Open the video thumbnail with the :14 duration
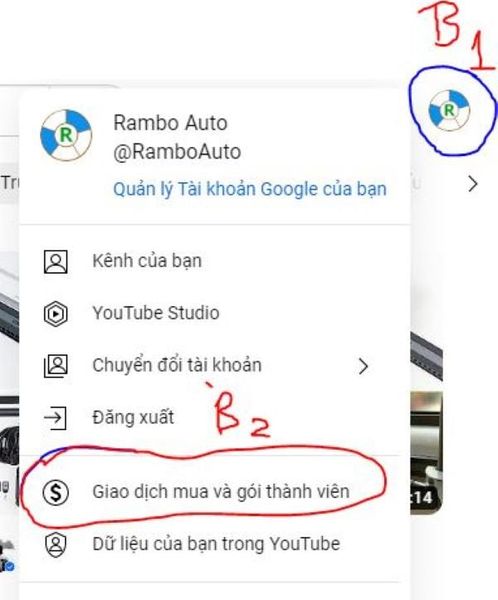 coord(426,453)
